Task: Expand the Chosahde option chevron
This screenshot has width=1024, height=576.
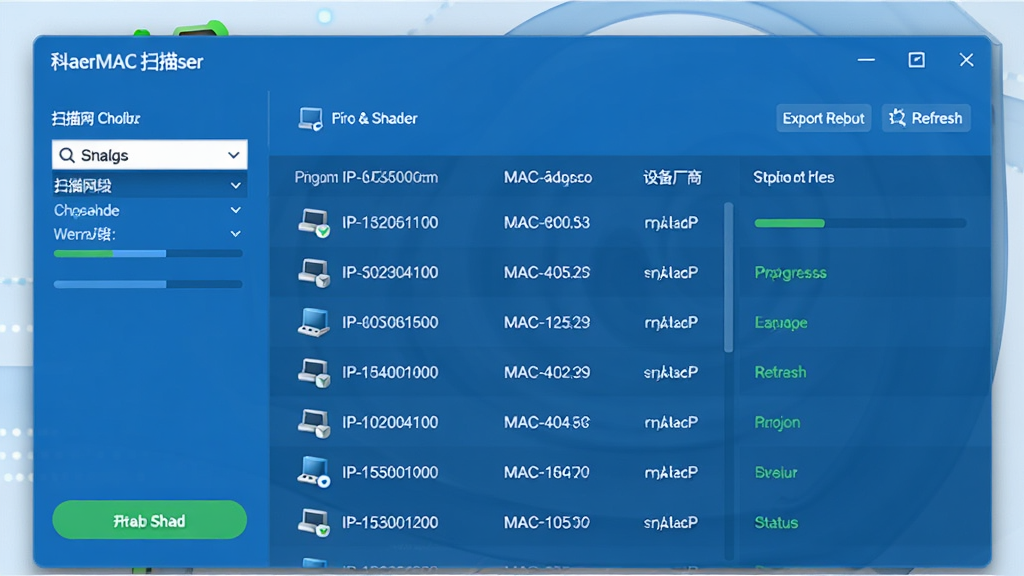Action: [236, 210]
